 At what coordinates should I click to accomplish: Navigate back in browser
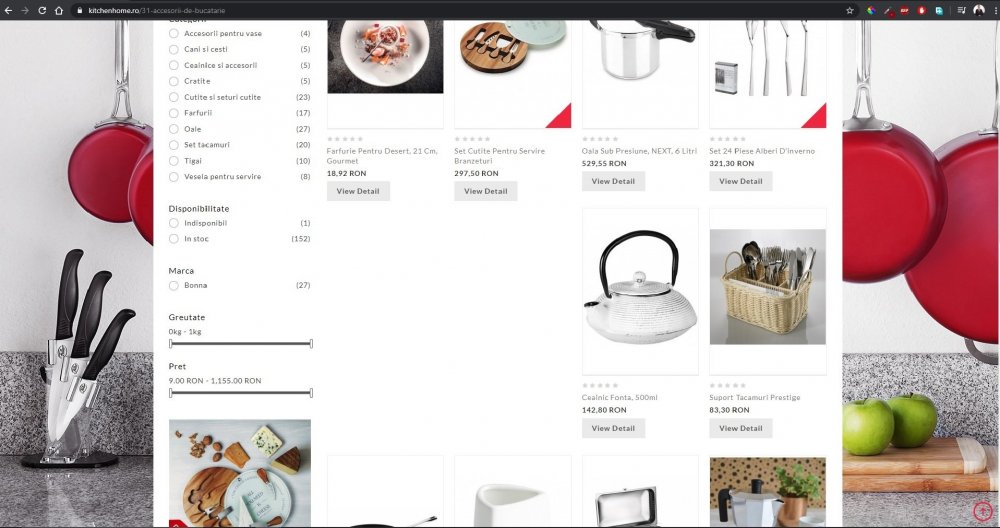[x=8, y=10]
